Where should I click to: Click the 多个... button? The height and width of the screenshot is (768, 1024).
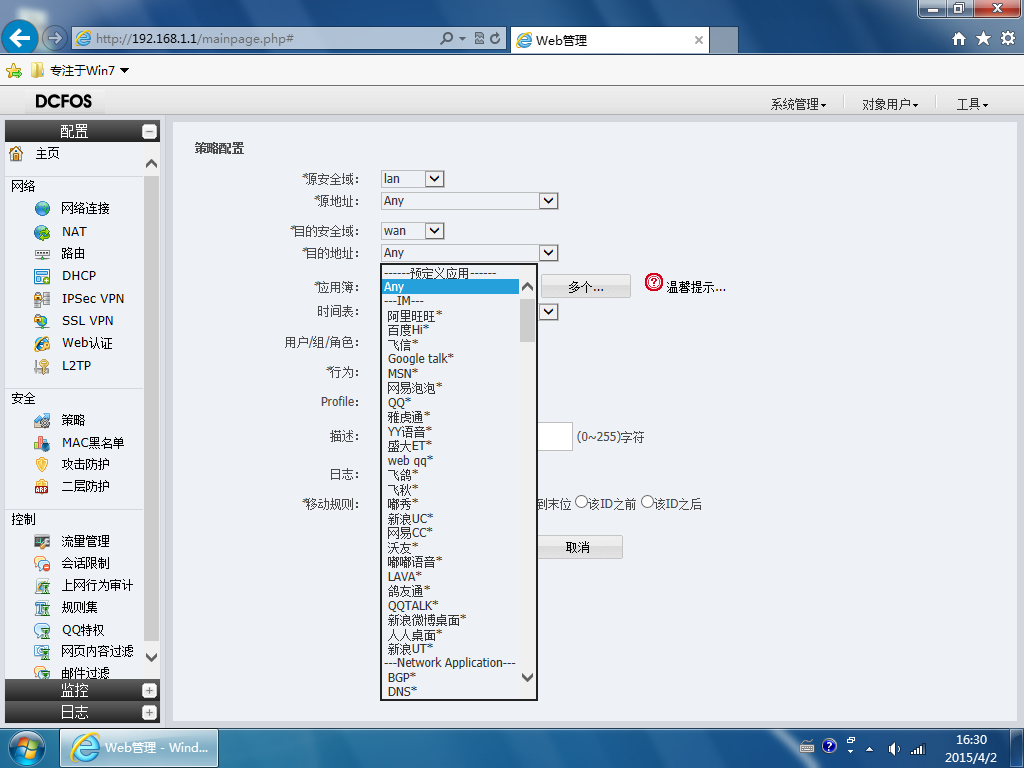click(x=586, y=287)
